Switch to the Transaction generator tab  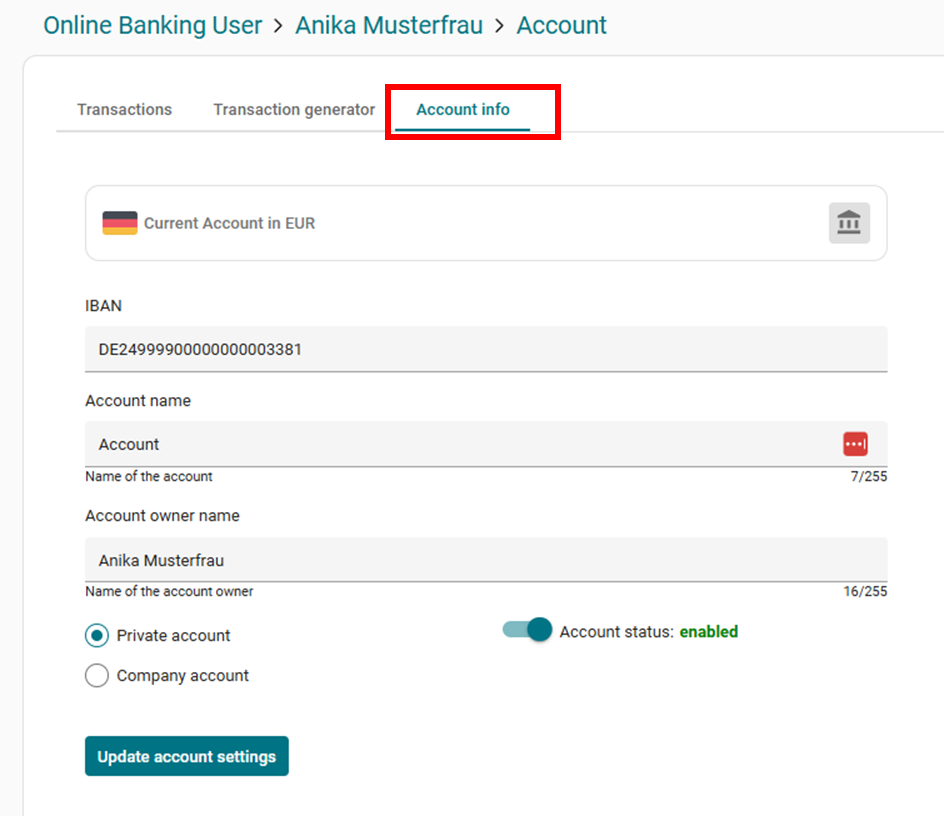[x=294, y=110]
